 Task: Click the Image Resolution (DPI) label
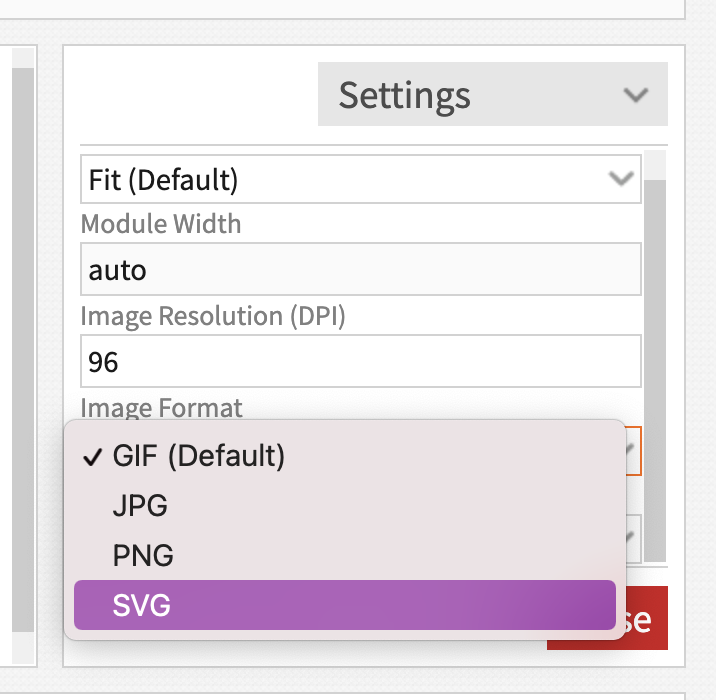212,316
